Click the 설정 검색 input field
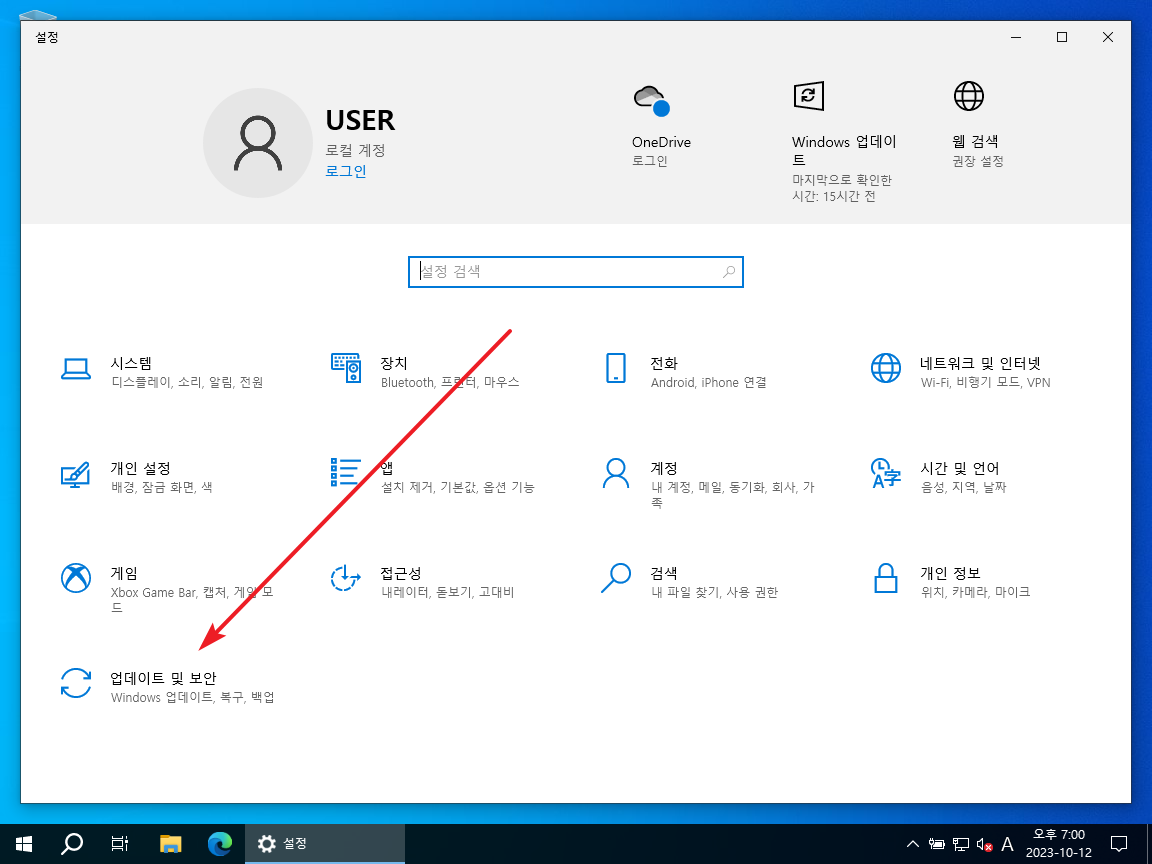The image size is (1152, 864). pos(576,272)
